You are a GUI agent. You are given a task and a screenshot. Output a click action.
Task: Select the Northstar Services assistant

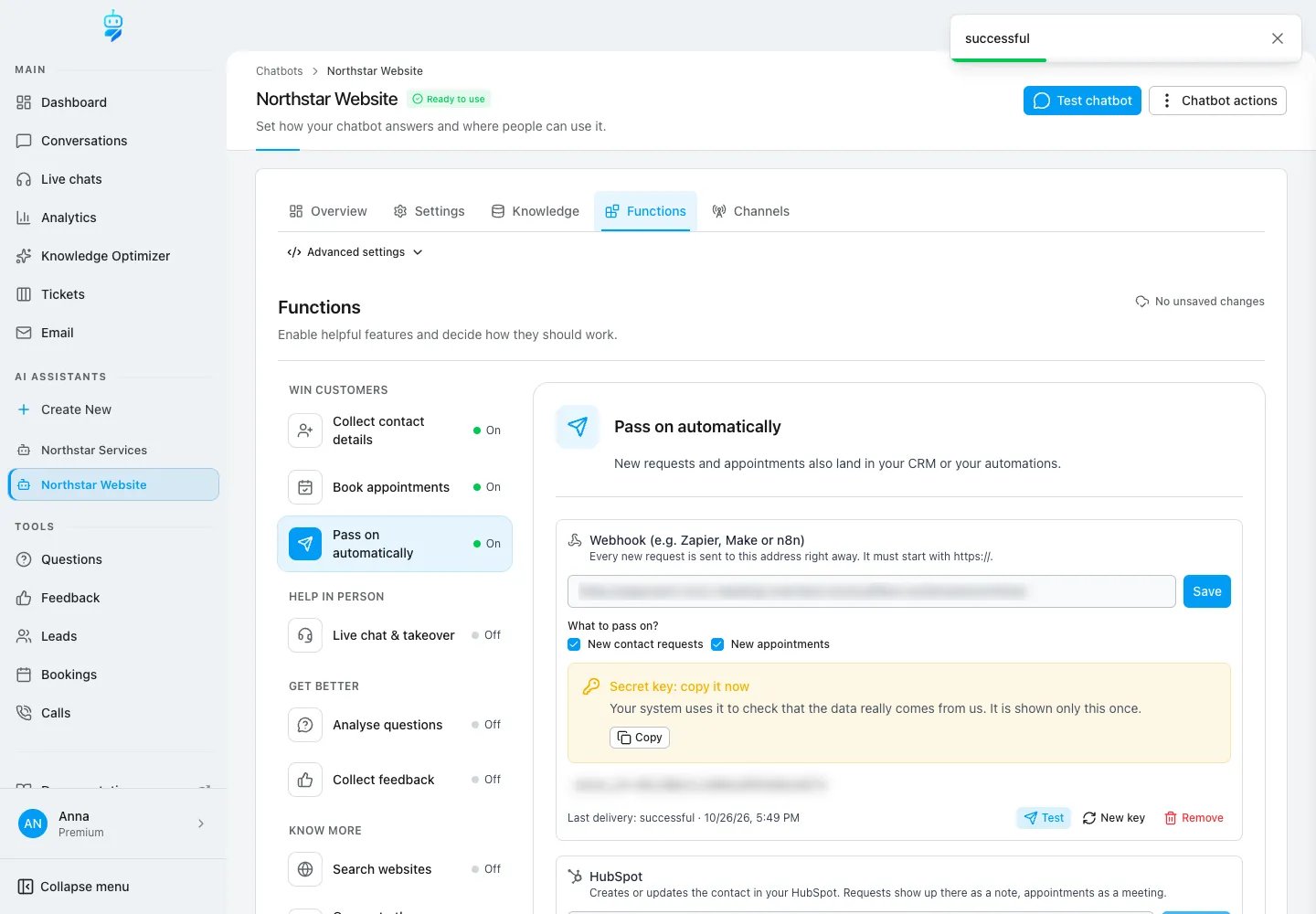tap(113, 450)
